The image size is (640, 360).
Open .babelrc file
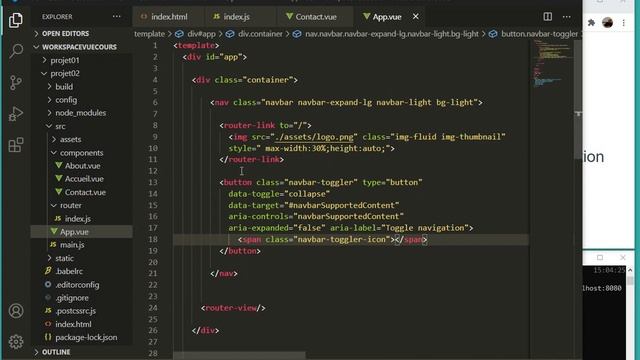coord(69,271)
